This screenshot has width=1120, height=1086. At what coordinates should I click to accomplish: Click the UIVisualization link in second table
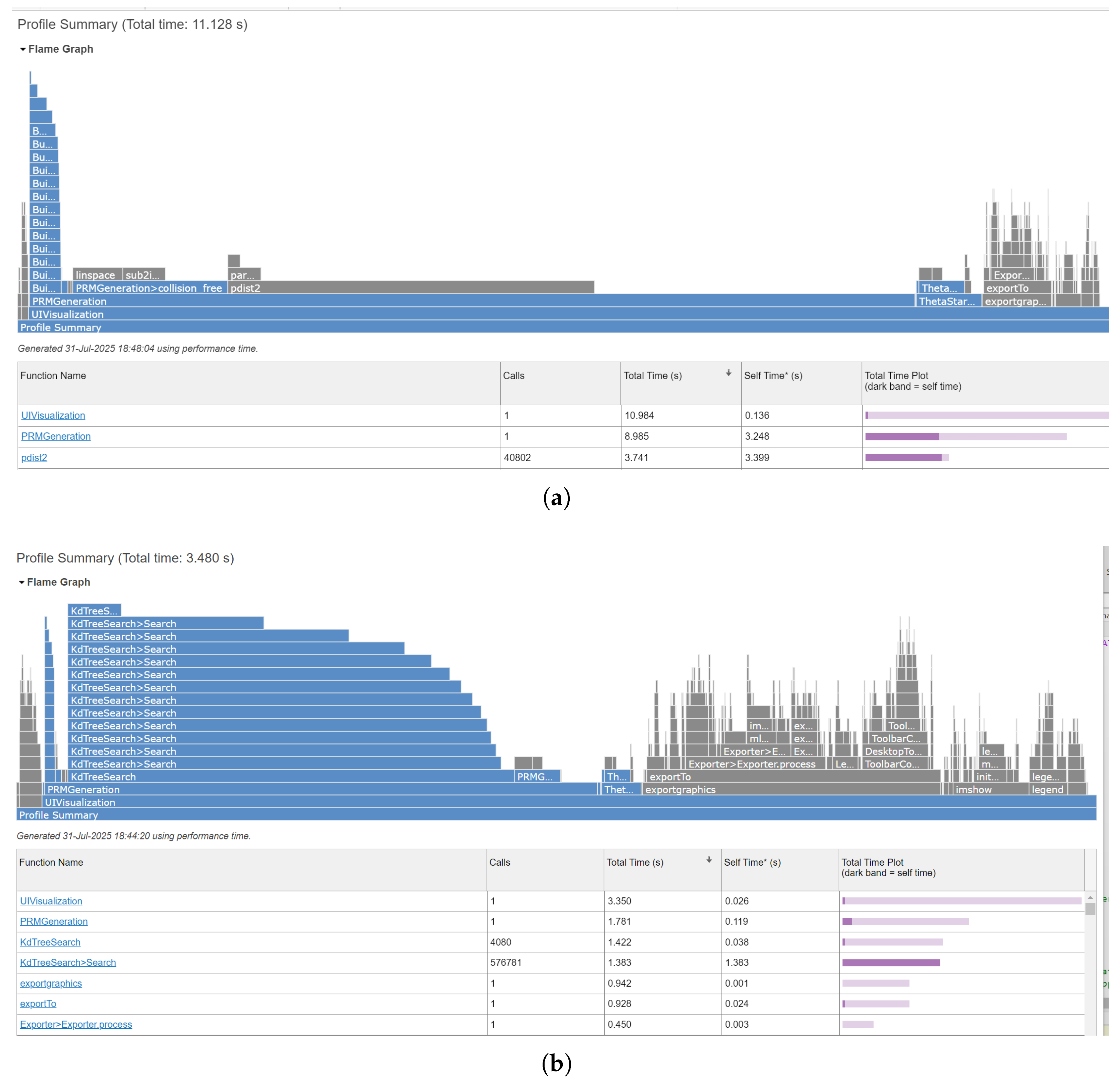(51, 901)
